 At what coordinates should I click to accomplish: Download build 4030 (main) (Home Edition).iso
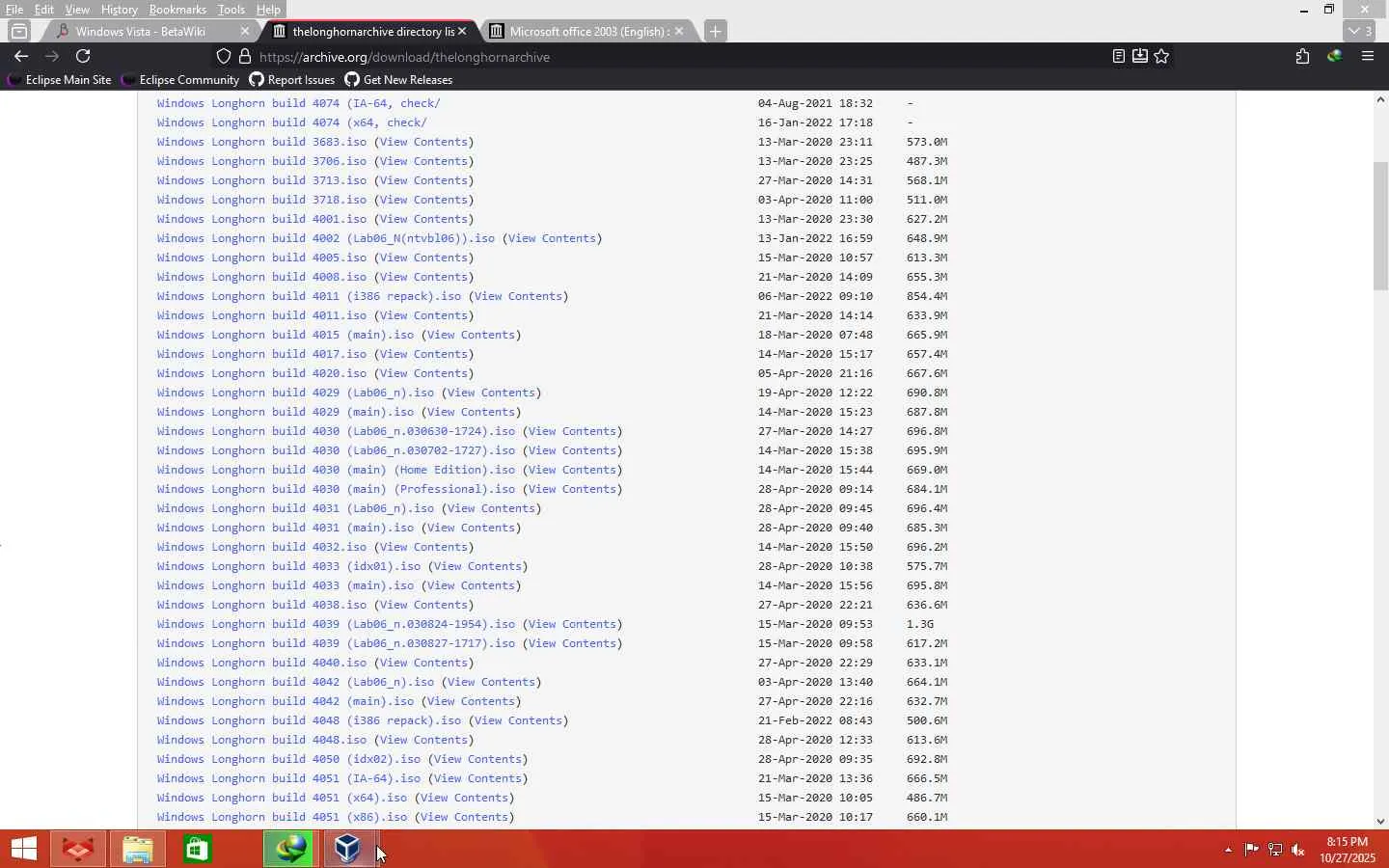click(x=336, y=470)
